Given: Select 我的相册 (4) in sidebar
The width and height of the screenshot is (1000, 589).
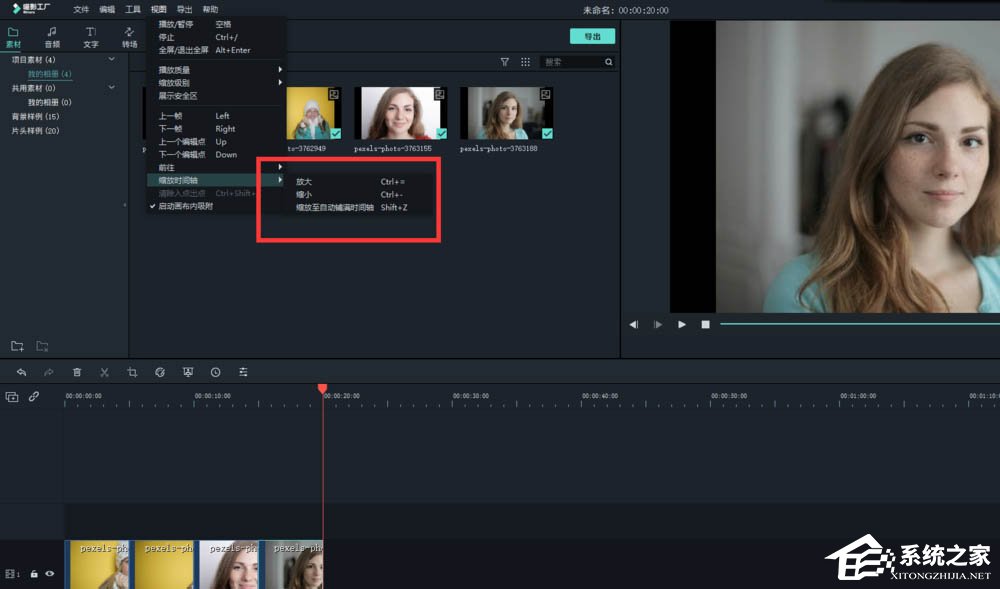Looking at the screenshot, I should click(x=49, y=74).
